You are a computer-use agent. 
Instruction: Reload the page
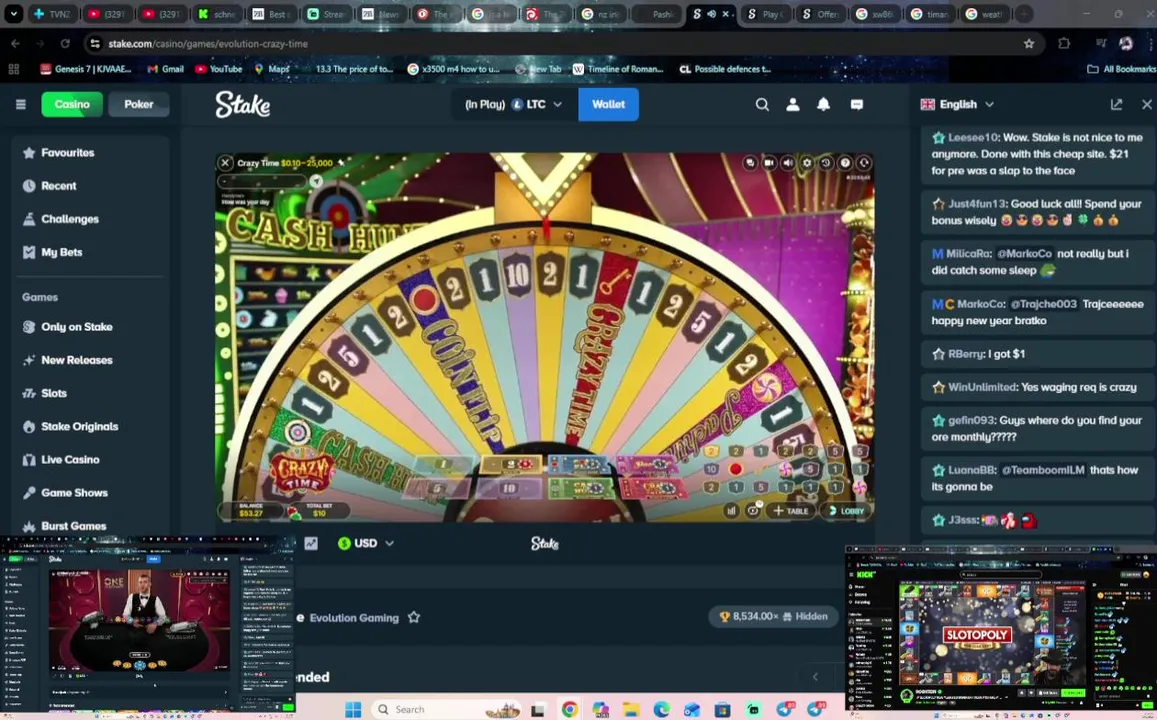point(65,44)
